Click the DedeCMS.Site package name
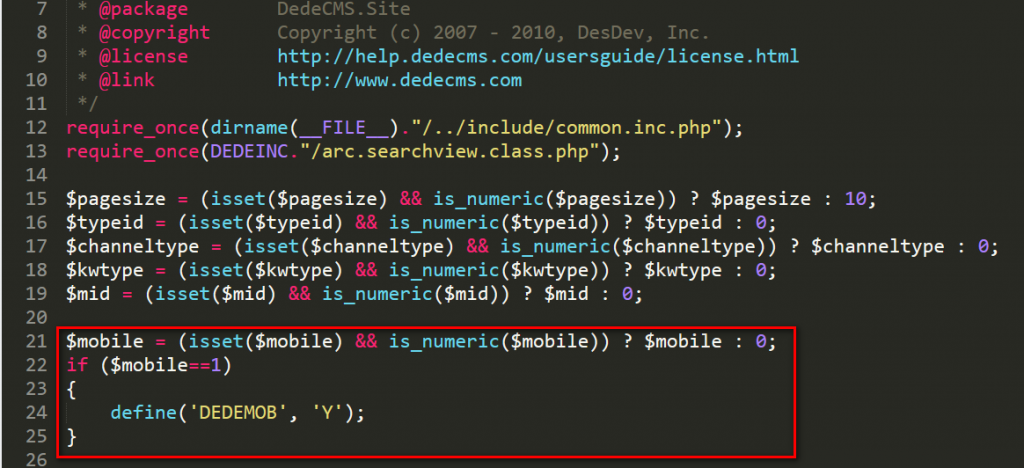Image resolution: width=1024 pixels, height=468 pixels. 344,10
